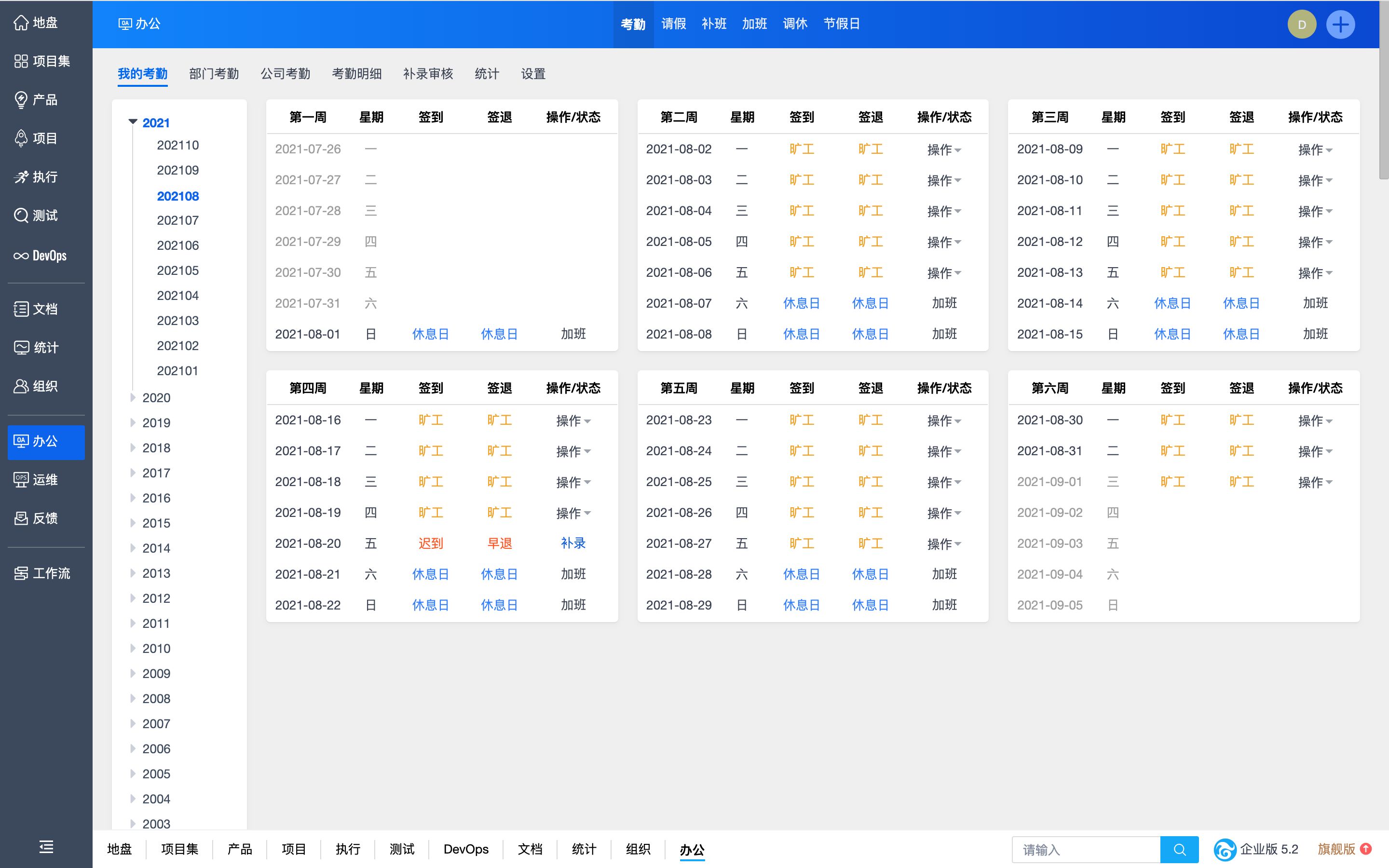
Task: Open the 测试 icon in sidebar
Action: point(21,216)
